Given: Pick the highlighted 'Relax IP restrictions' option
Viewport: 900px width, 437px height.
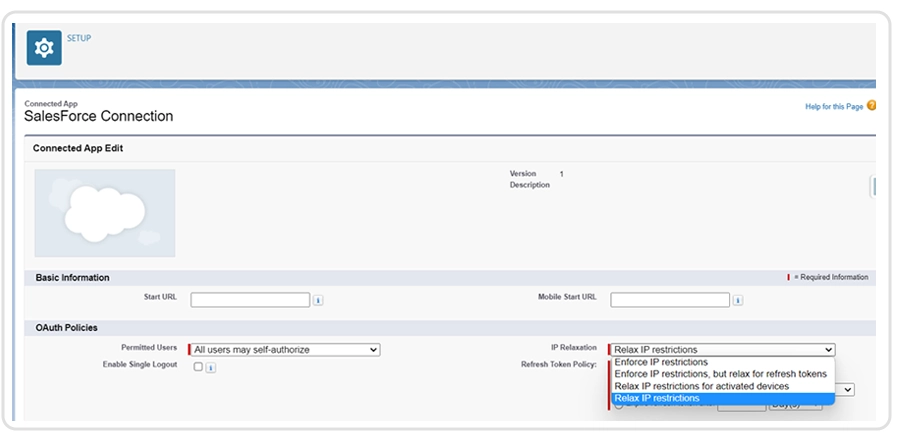Looking at the screenshot, I should pyautogui.click(x=657, y=398).
